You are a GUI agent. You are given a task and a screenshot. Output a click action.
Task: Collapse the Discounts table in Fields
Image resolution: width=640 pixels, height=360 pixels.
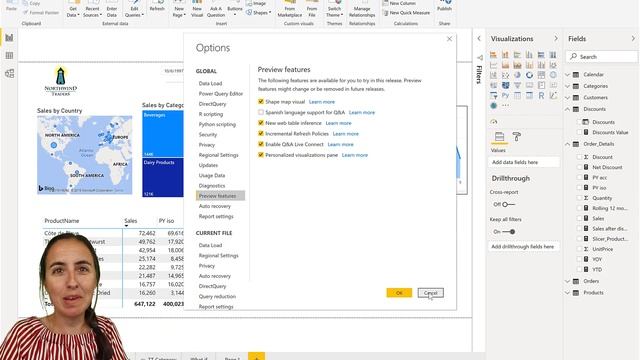(567, 109)
